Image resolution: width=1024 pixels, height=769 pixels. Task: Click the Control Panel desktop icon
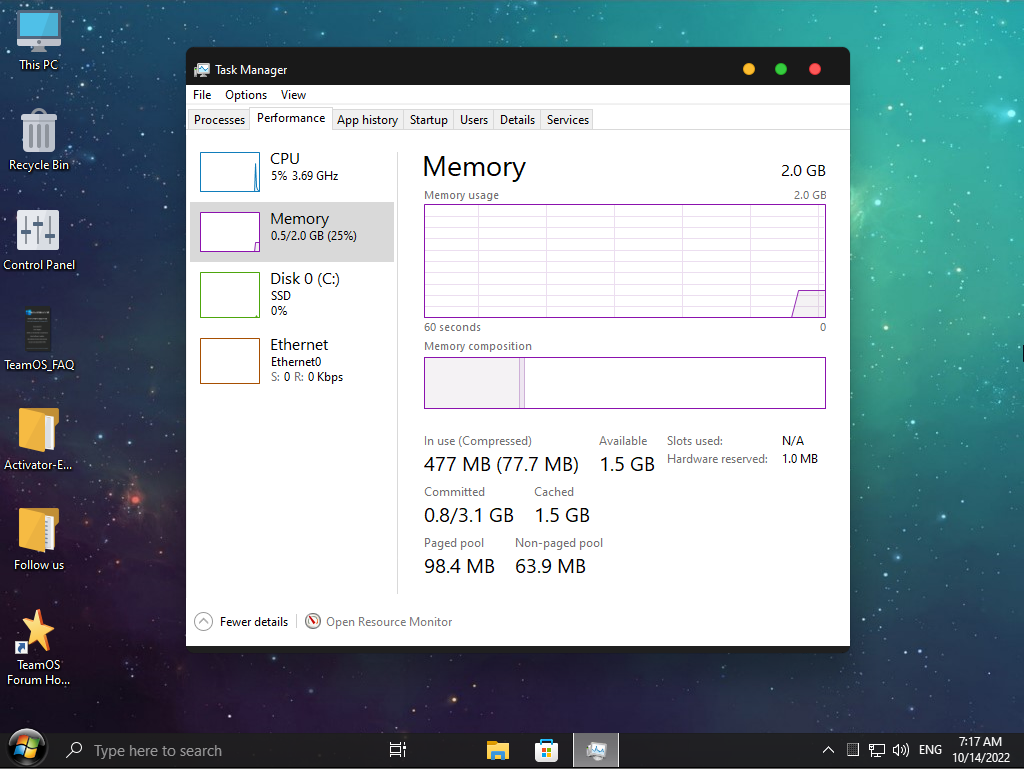[39, 240]
